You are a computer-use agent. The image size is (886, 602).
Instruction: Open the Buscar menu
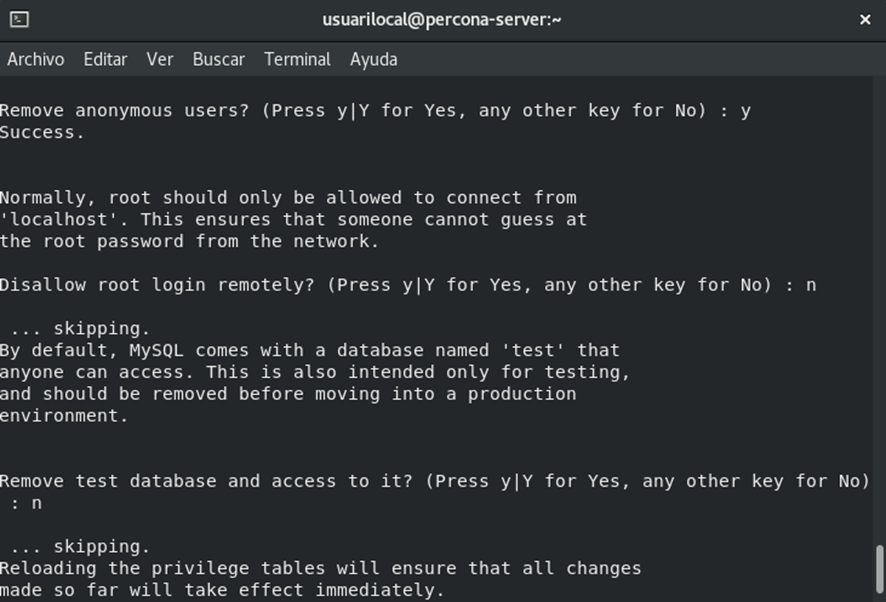tap(219, 59)
